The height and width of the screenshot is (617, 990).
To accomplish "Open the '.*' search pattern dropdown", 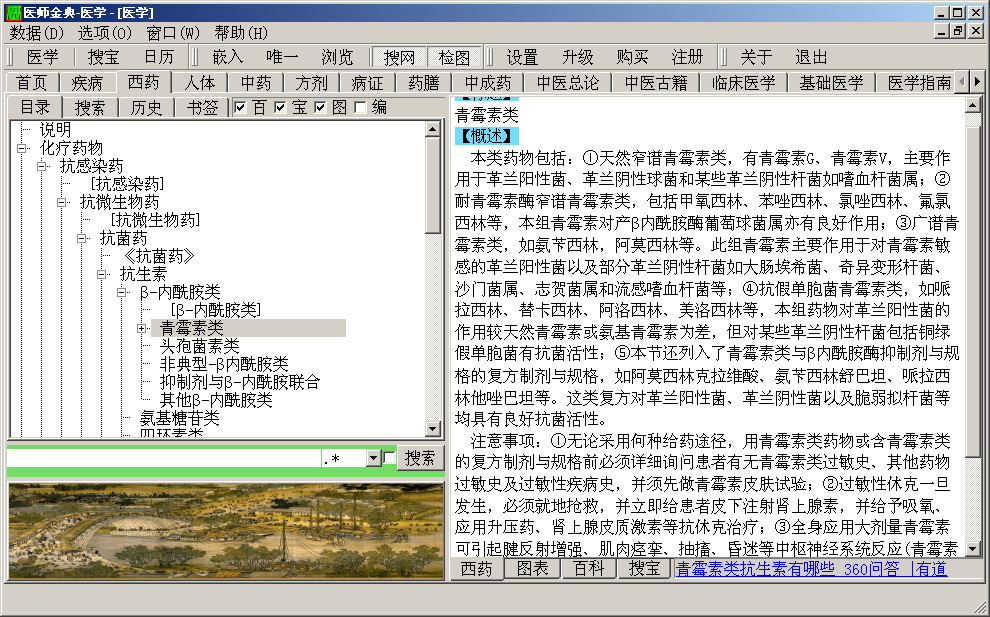I will click(373, 458).
